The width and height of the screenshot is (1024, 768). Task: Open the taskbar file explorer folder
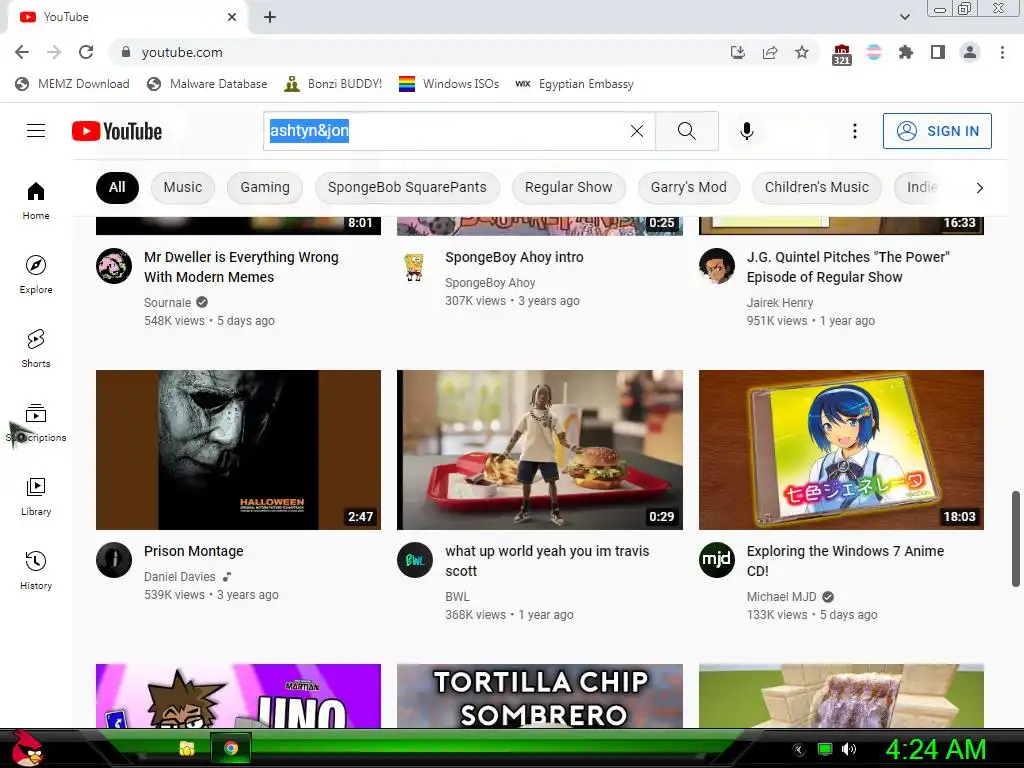[187, 748]
